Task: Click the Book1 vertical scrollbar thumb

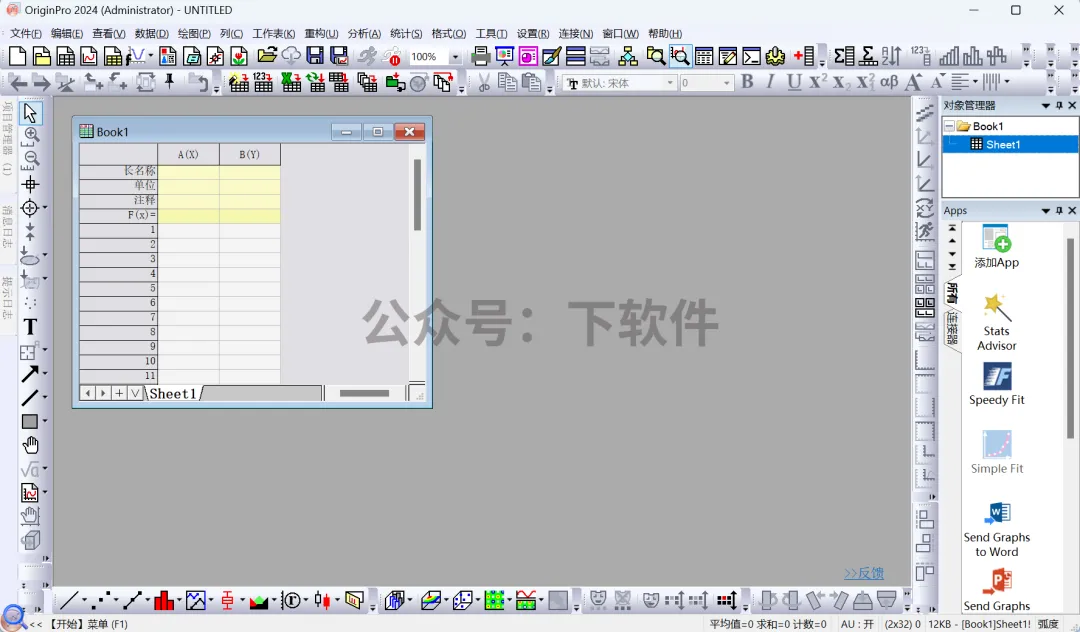Action: (417, 195)
